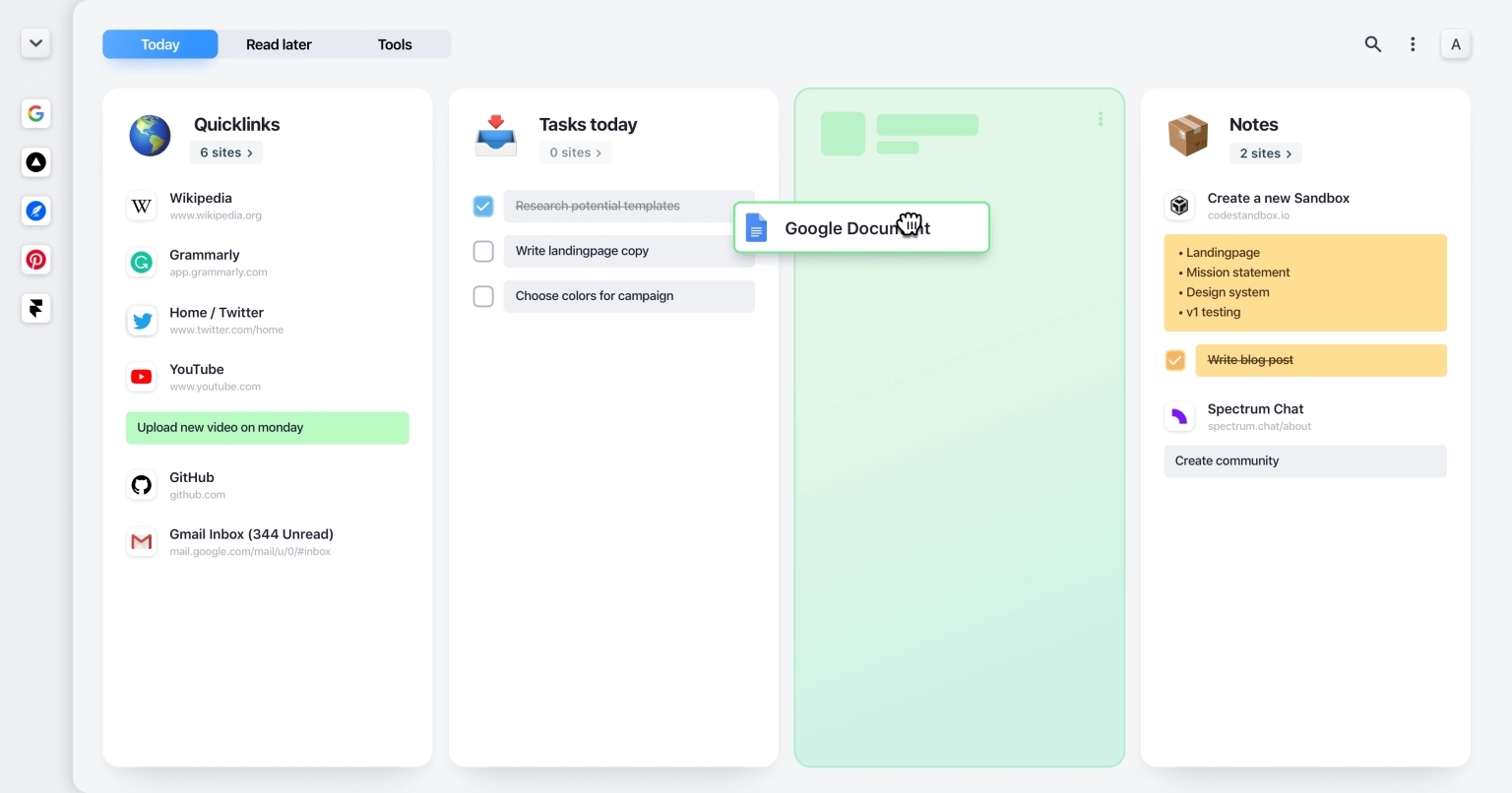The height and width of the screenshot is (793, 1512).
Task: Switch to the Tools tab
Action: (x=395, y=44)
